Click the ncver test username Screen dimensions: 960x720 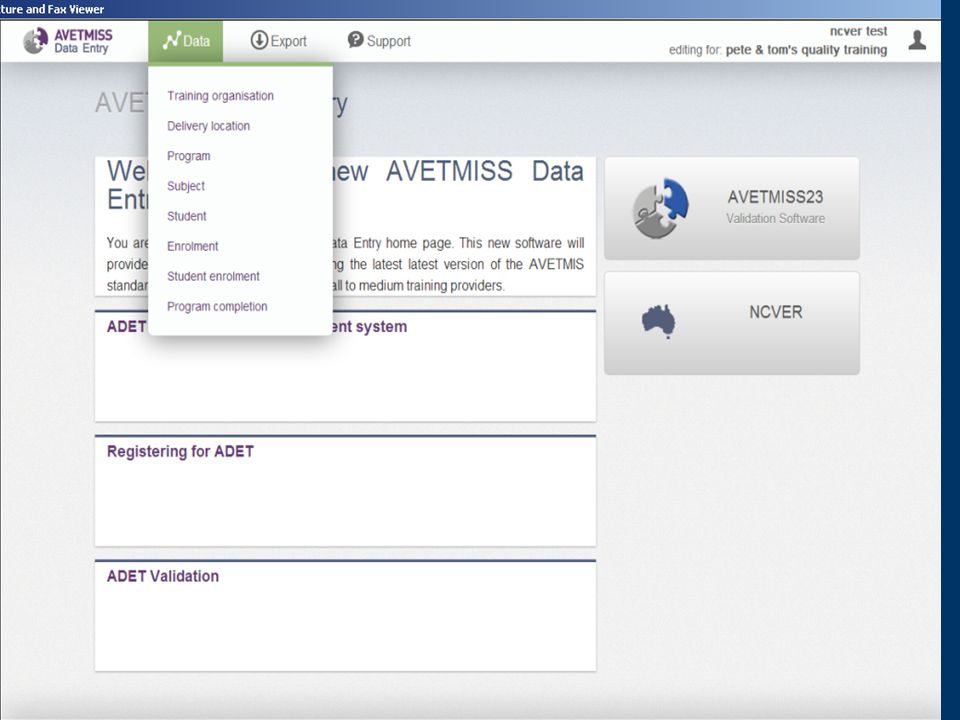[x=858, y=31]
